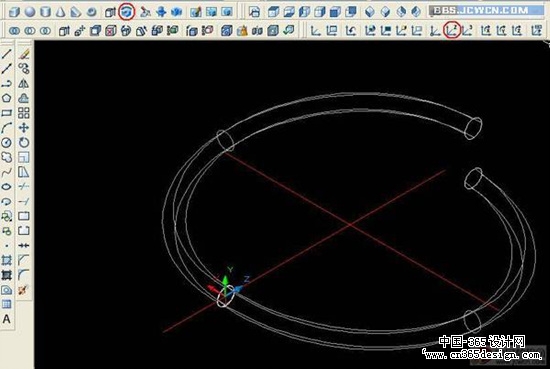Click the Box solid tool
Image resolution: width=550 pixels, height=369 pixels.
pos(14,12)
